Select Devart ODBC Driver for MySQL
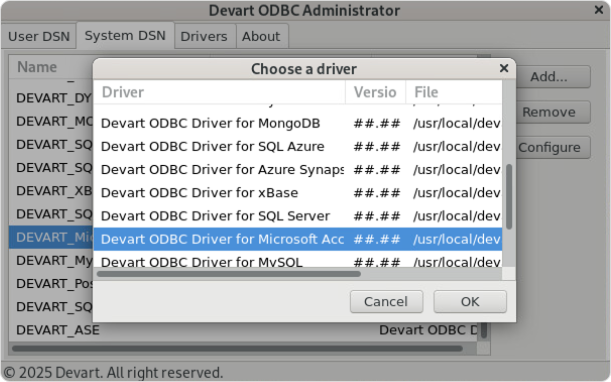This screenshot has height=382, width=611. [x=297, y=260]
